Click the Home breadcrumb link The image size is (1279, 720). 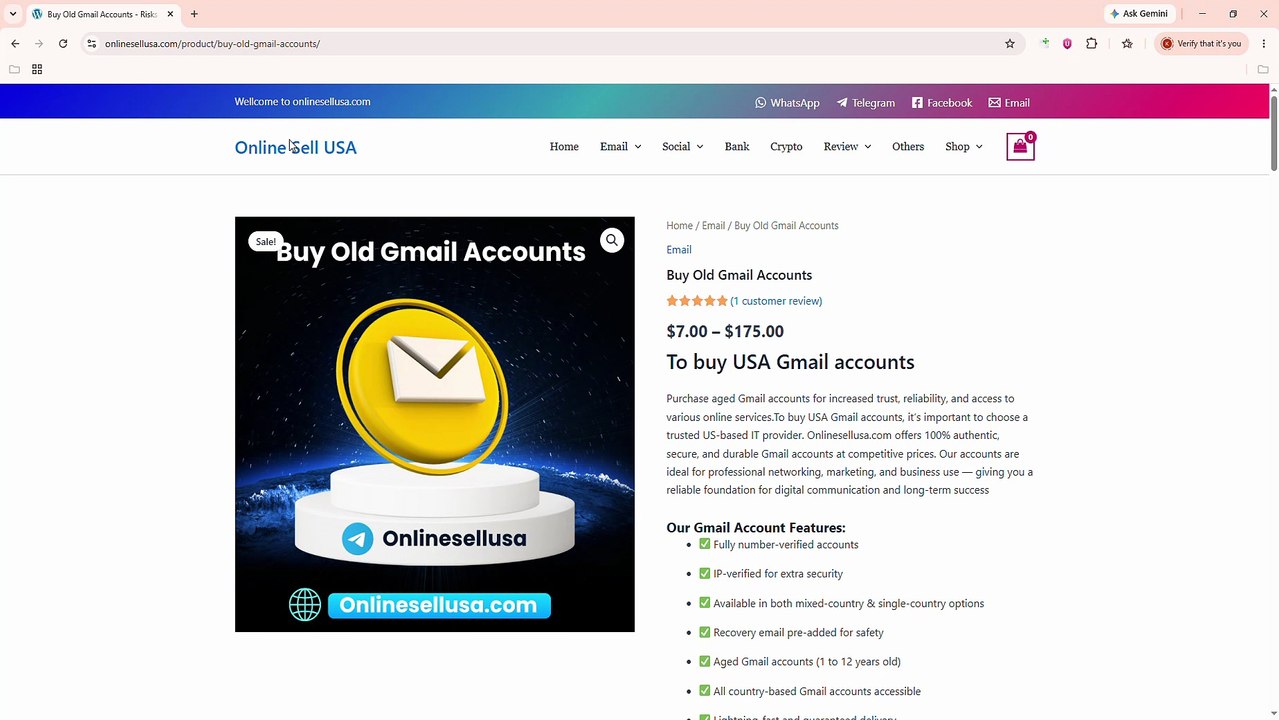pyautogui.click(x=680, y=225)
